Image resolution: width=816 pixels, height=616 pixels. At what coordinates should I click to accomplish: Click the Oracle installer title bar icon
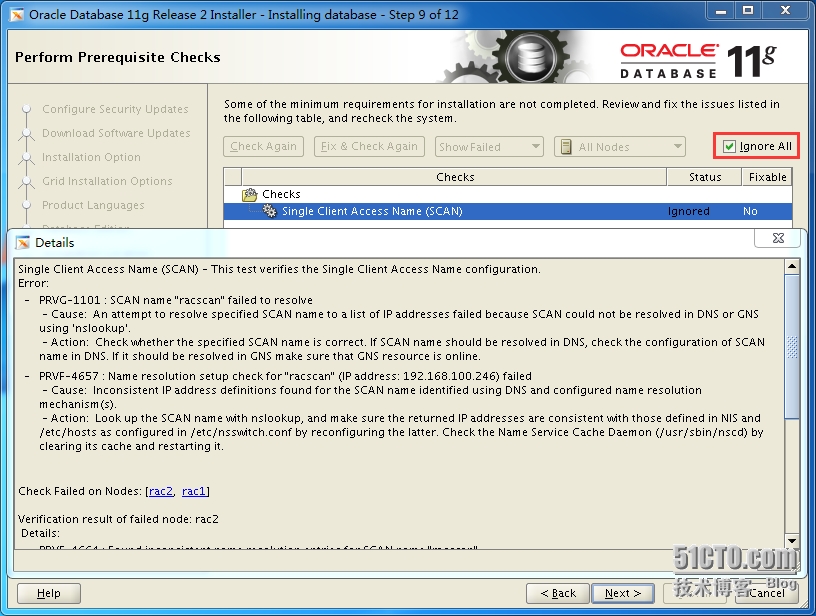[17, 15]
